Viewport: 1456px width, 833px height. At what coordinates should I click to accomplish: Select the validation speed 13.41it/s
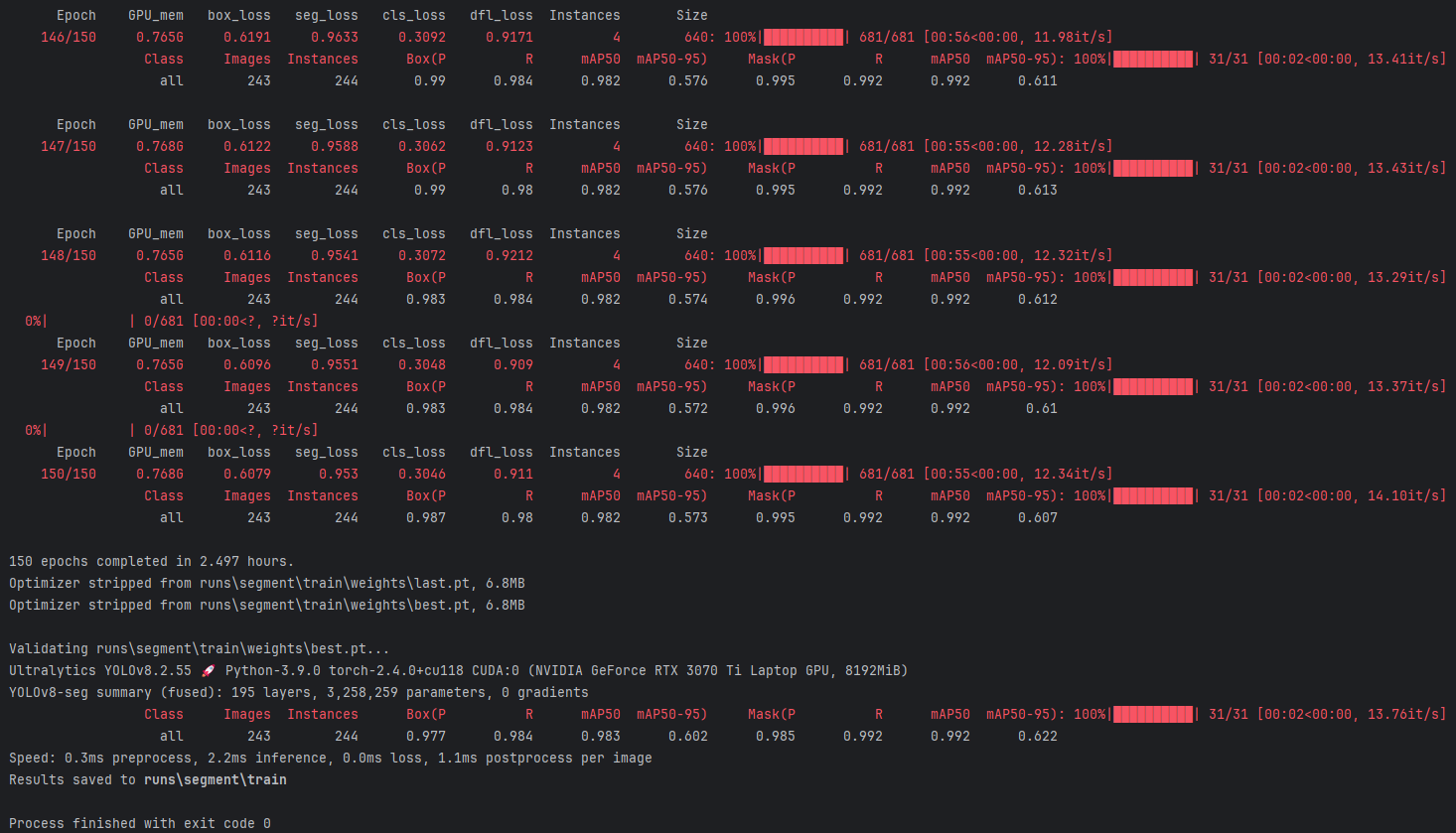pyautogui.click(x=1402, y=59)
